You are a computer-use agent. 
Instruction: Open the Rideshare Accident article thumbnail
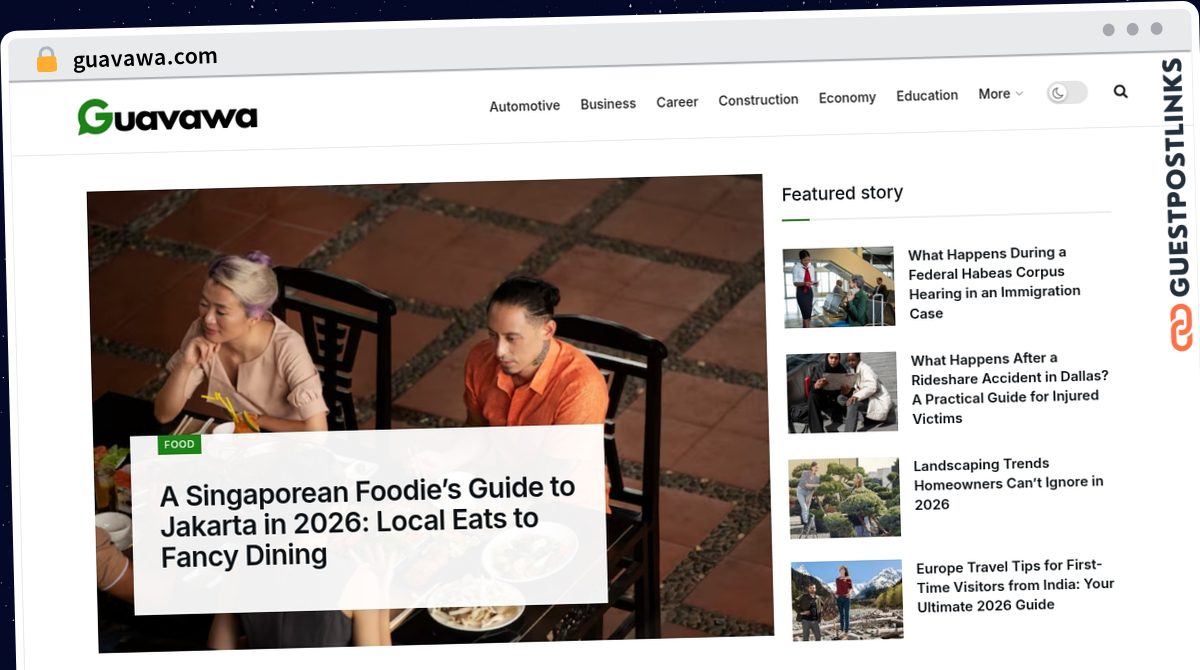(x=842, y=392)
